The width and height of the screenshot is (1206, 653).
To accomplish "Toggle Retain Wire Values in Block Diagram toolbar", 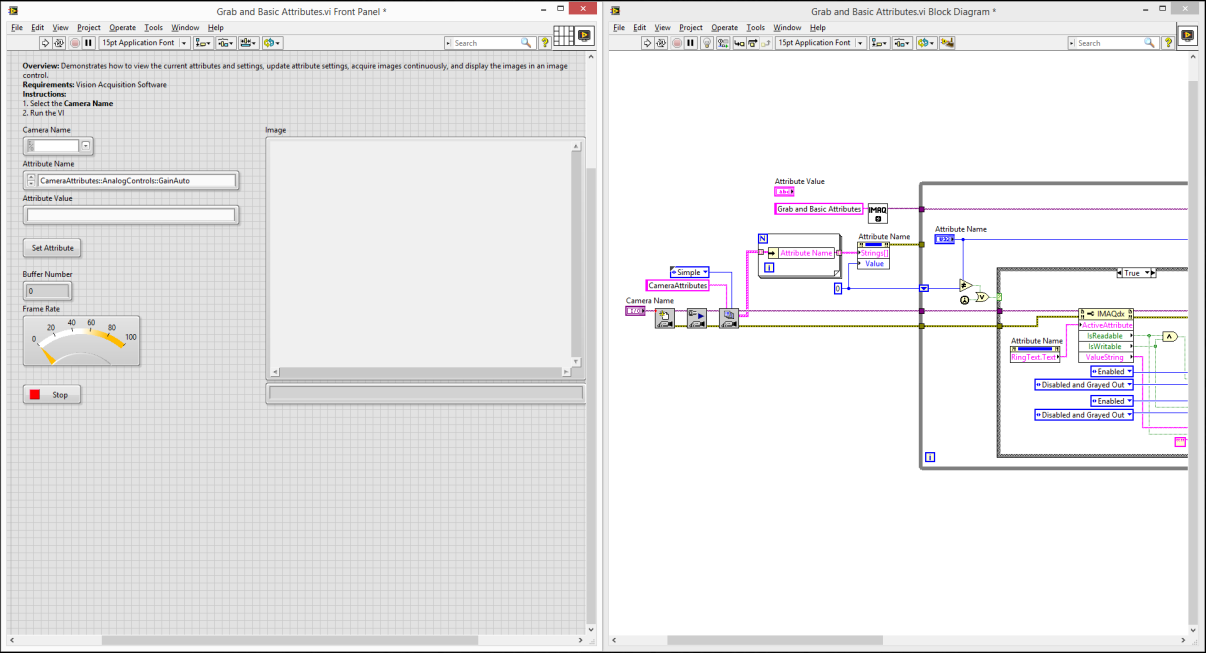I will pos(723,43).
